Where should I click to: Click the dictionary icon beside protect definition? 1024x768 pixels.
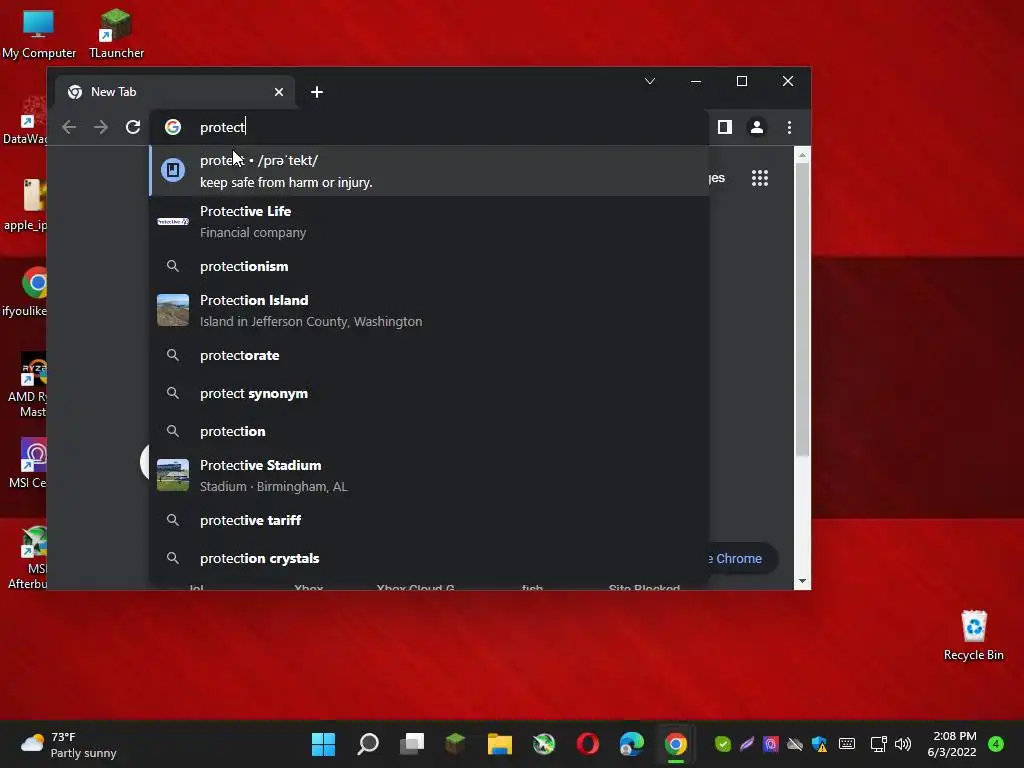(173, 170)
